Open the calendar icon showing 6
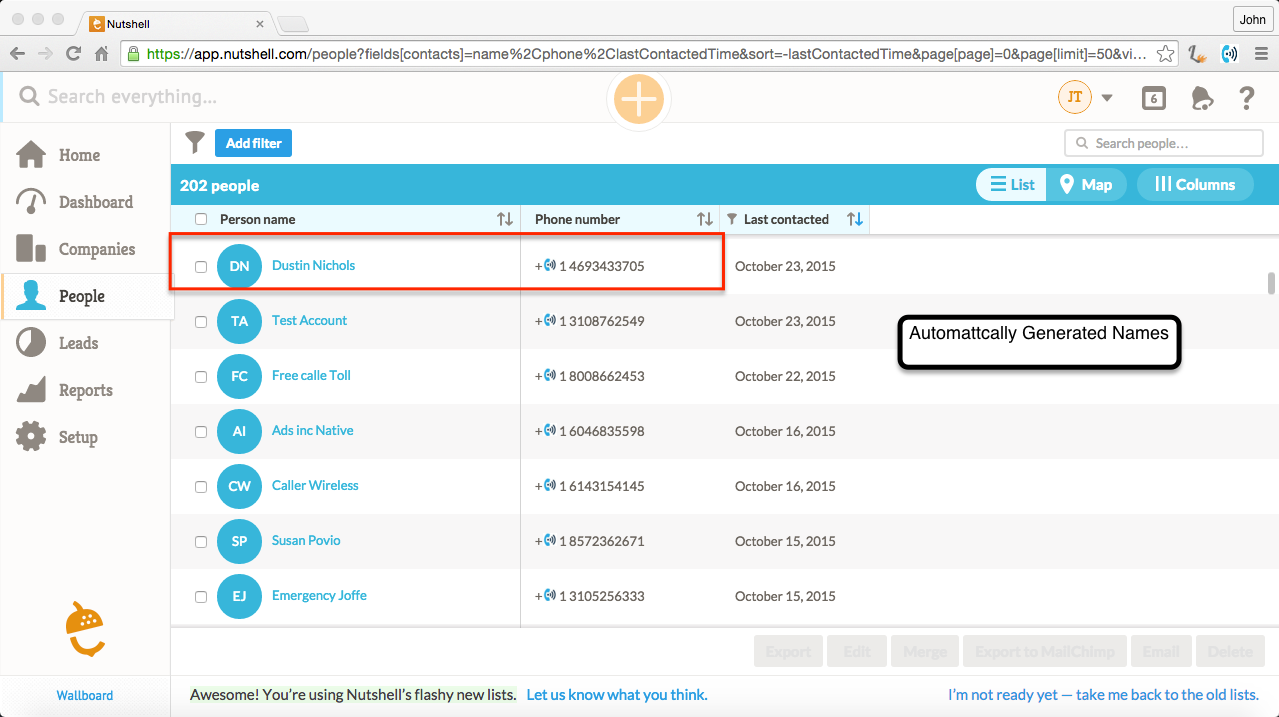This screenshot has width=1279, height=717. [1153, 98]
